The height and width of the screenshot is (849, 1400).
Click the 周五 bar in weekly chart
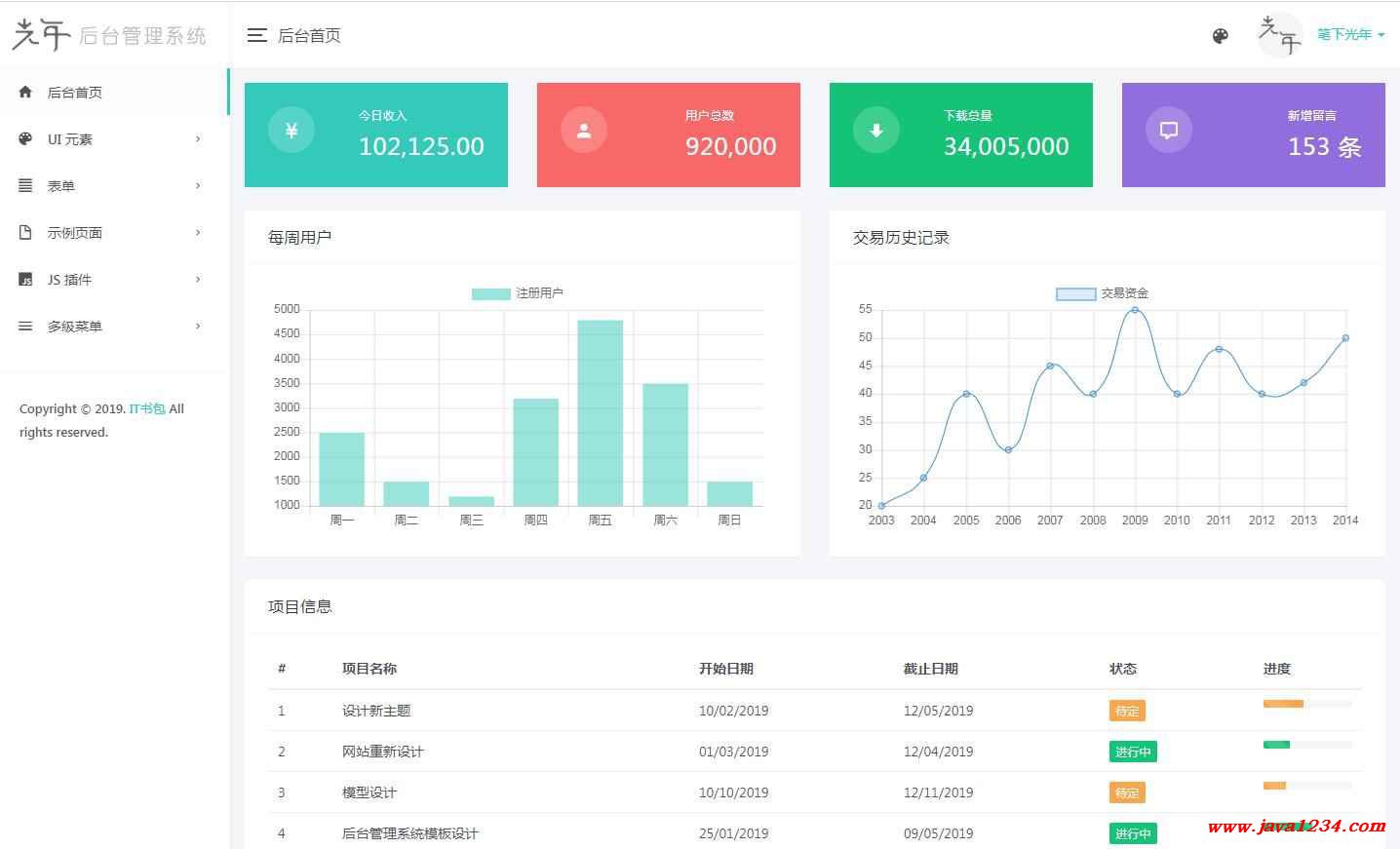[600, 412]
